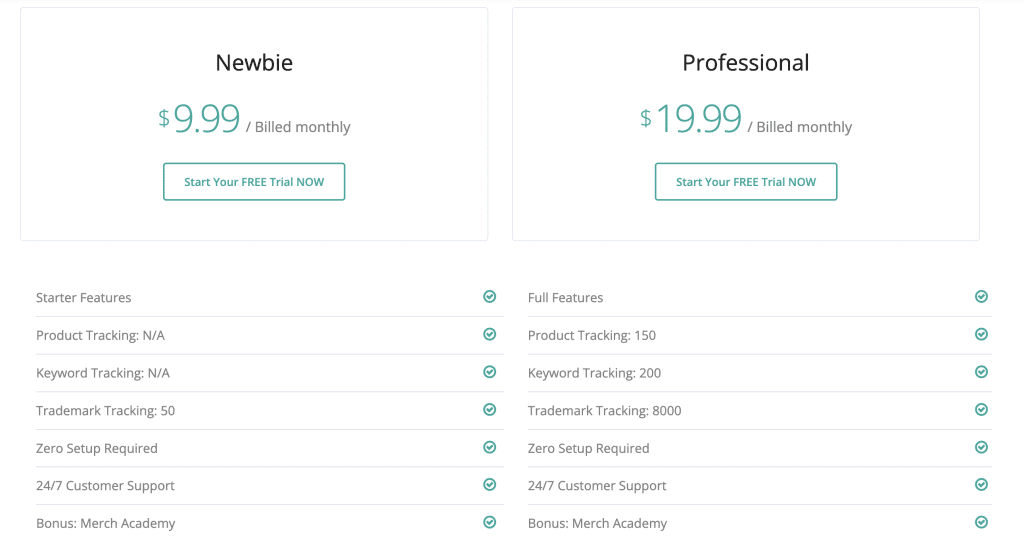The height and width of the screenshot is (537, 1024).
Task: Click checkmark icon beside Keyword Tracking: N/A
Action: (490, 372)
